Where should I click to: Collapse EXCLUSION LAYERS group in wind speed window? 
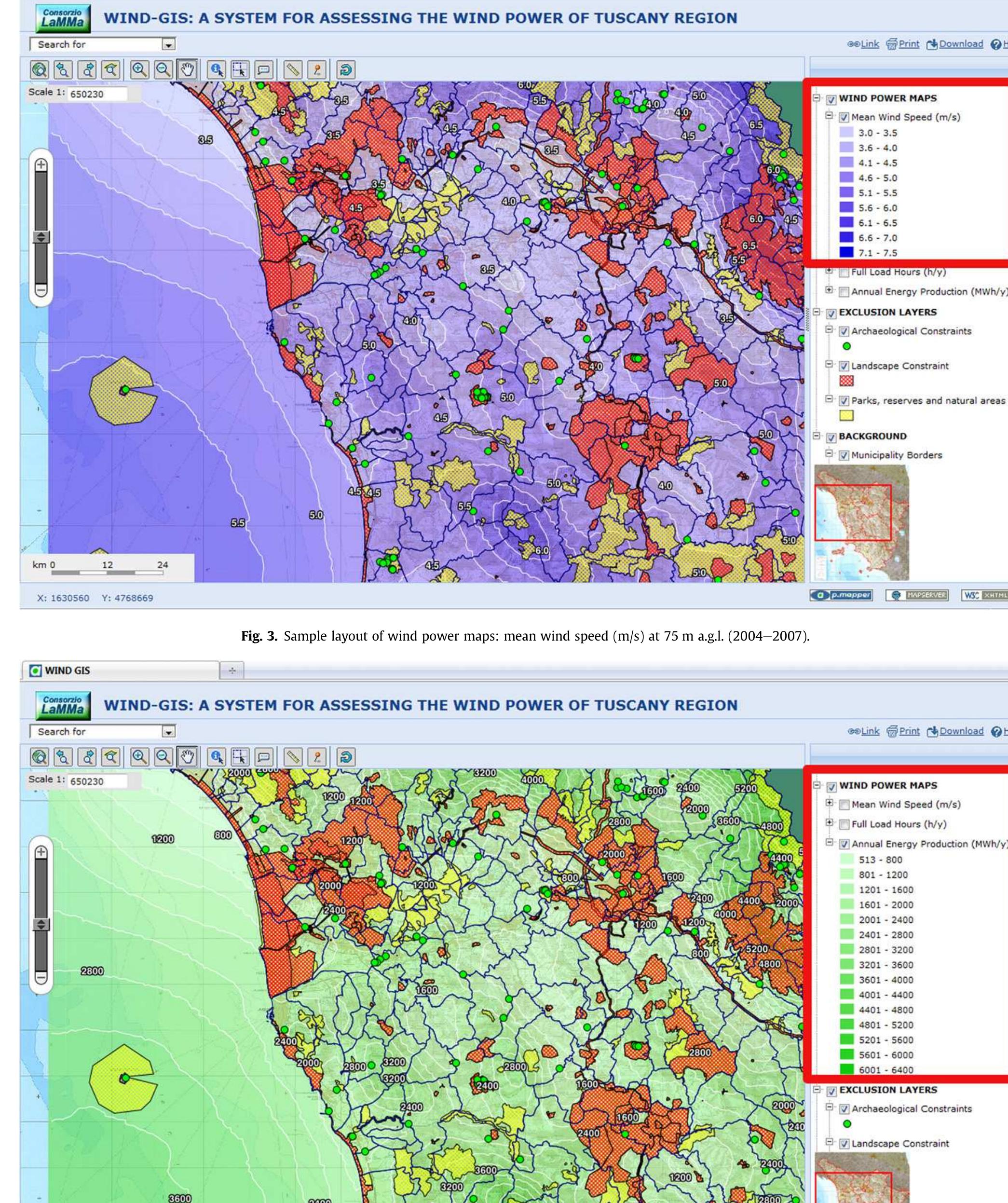[817, 312]
